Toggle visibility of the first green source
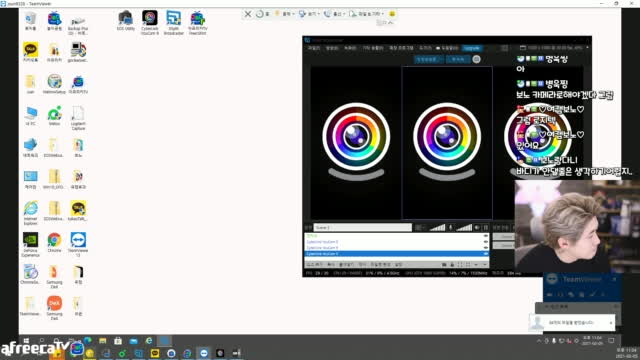The width and height of the screenshot is (640, 360). tap(486, 236)
